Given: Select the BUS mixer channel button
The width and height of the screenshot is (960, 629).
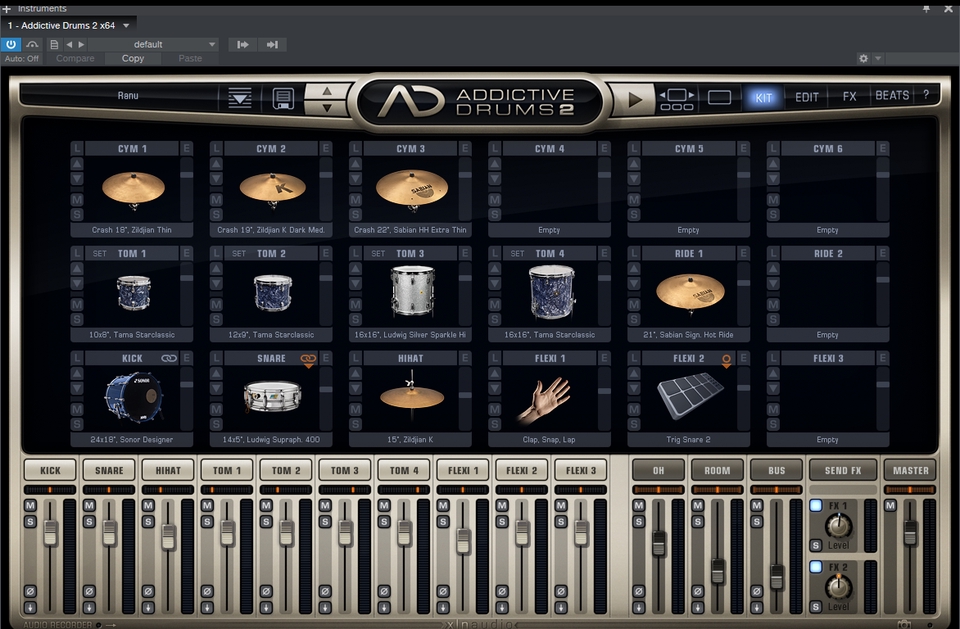Looking at the screenshot, I should point(776,470).
